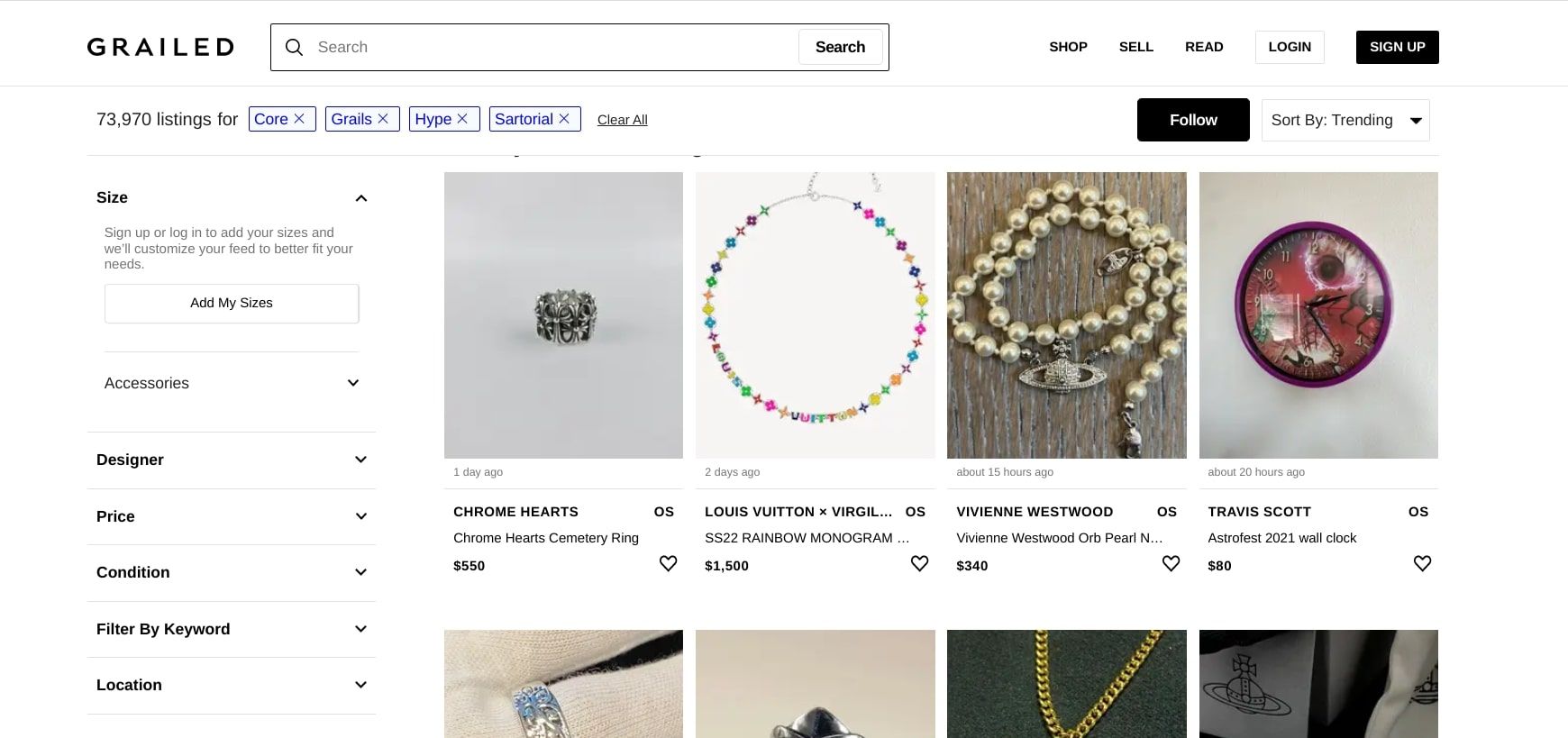Click the search magnifying glass icon
Viewport: 1568px width, 738px height.
click(x=294, y=47)
